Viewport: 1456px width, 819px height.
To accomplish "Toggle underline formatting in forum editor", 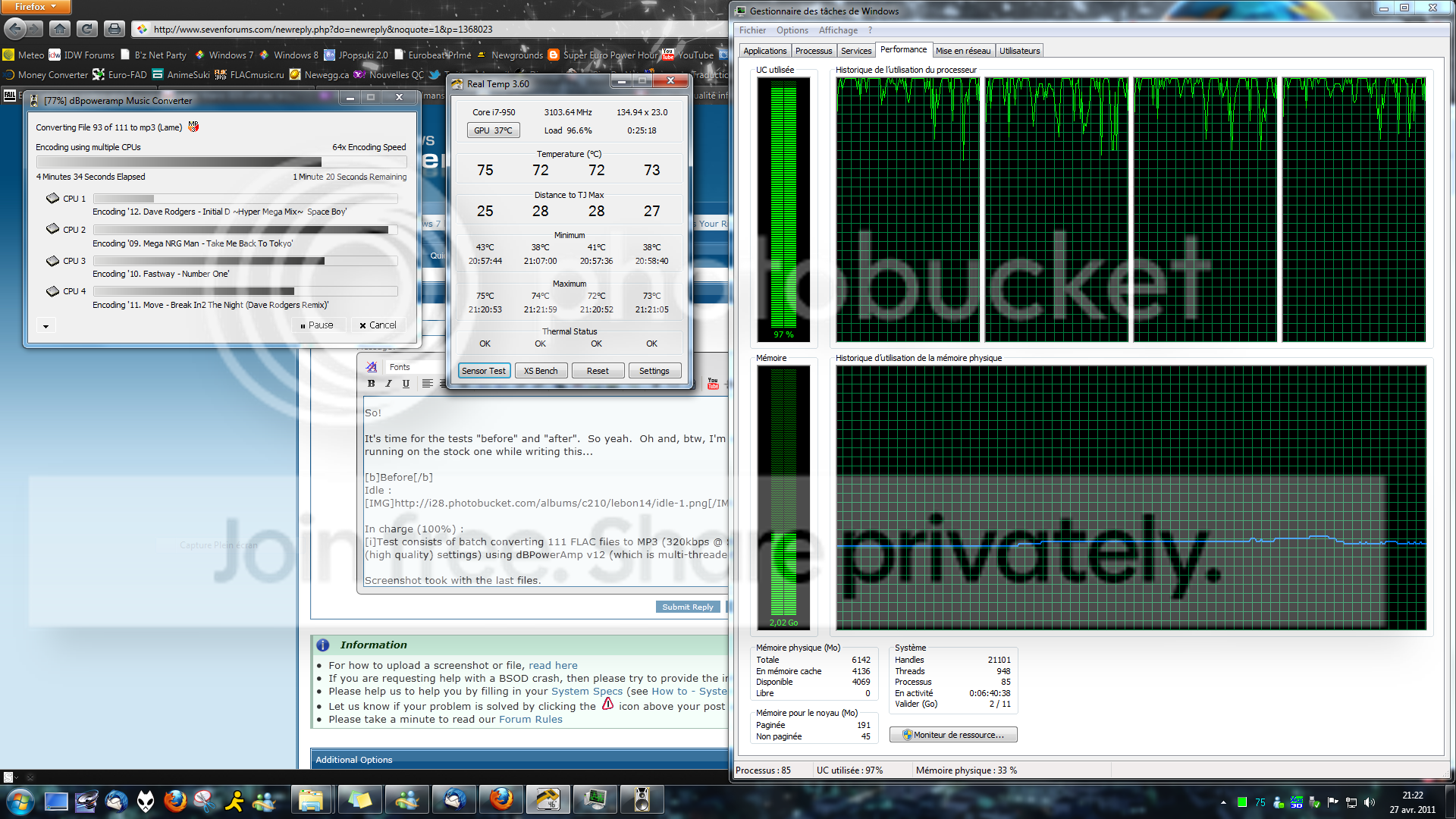I will (406, 384).
